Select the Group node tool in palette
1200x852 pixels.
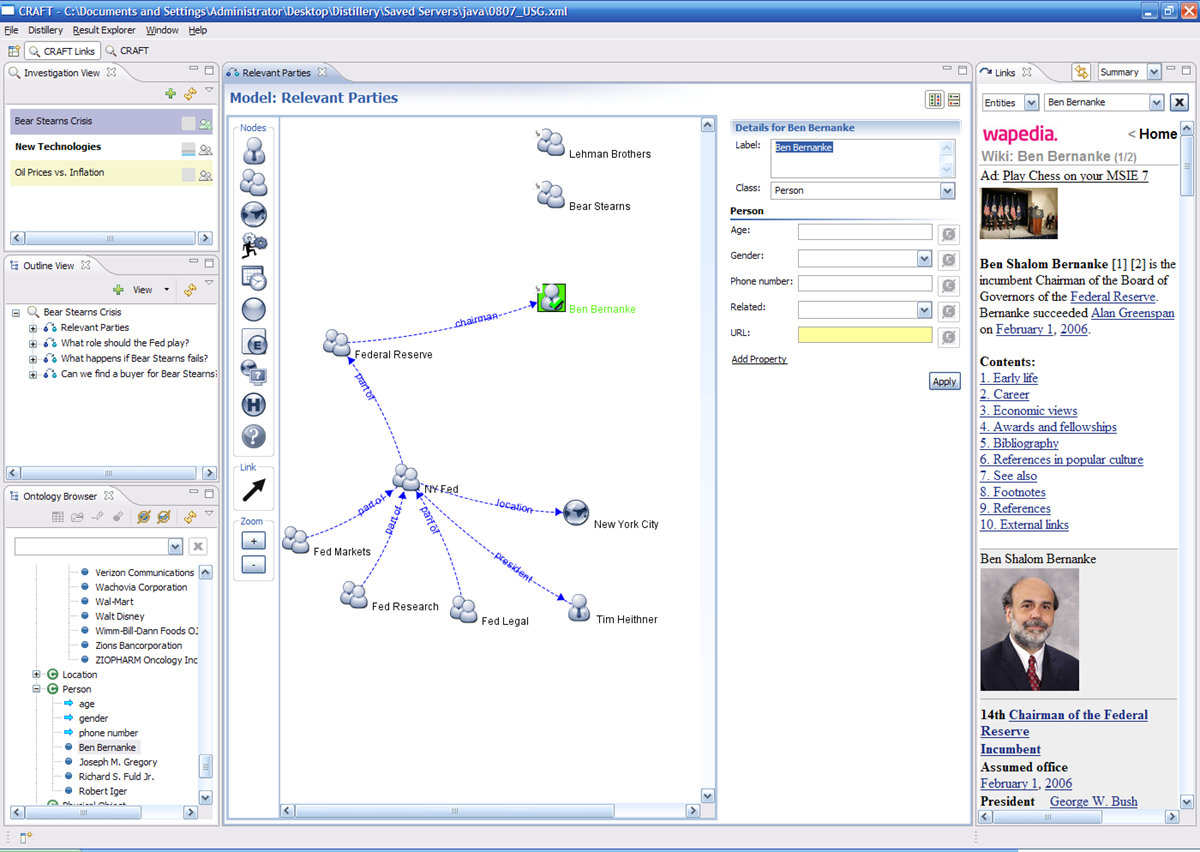coord(254,182)
